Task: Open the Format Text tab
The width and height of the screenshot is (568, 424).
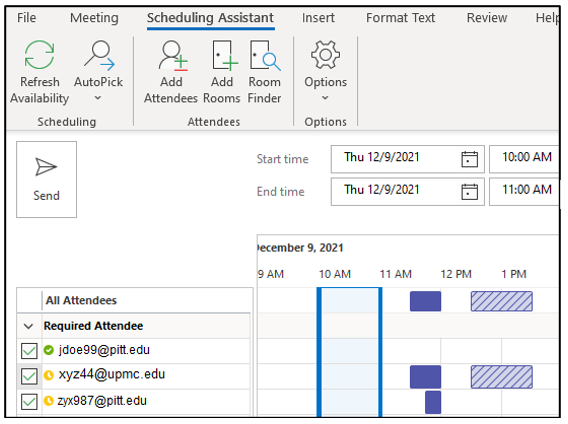Action: tap(400, 18)
